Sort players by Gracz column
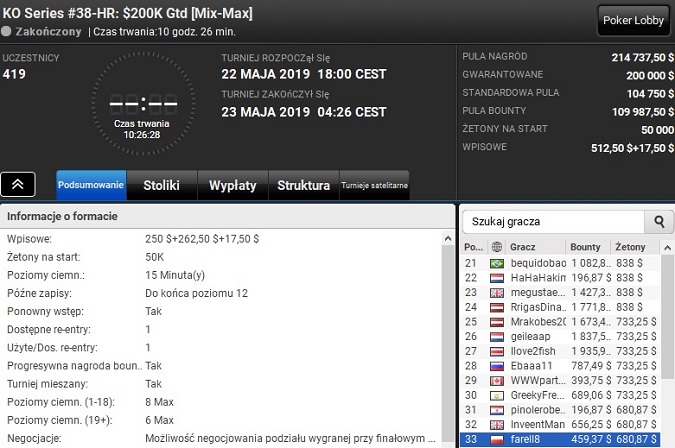 coord(536,247)
